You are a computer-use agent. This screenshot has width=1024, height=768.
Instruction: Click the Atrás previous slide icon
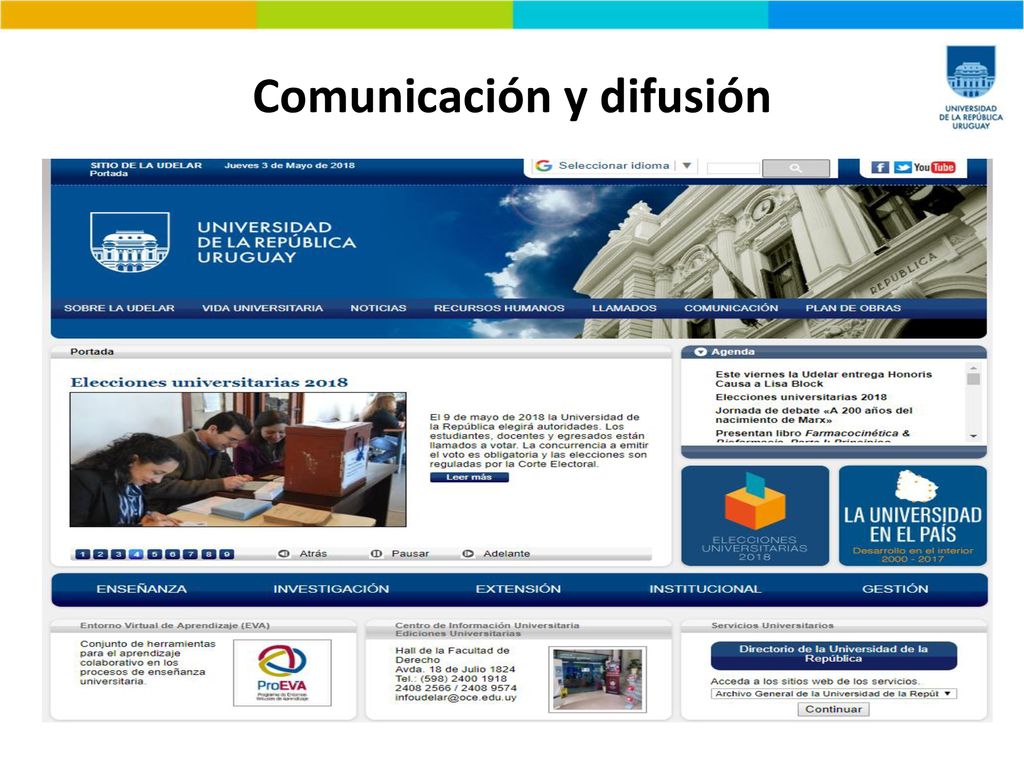tap(283, 553)
